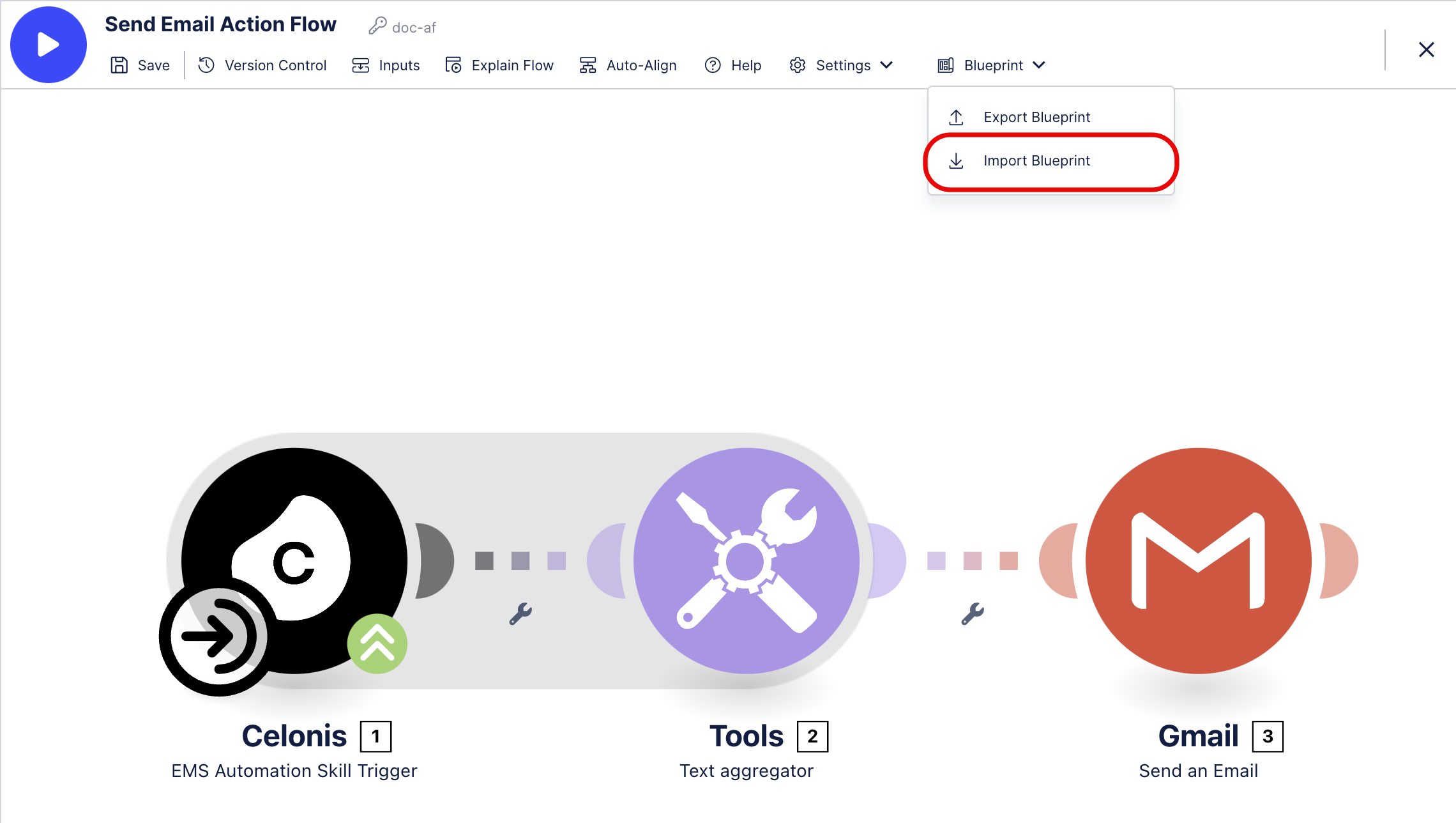Select the Celonis trigger module
Viewport: 1456px width, 823px height.
294,560
